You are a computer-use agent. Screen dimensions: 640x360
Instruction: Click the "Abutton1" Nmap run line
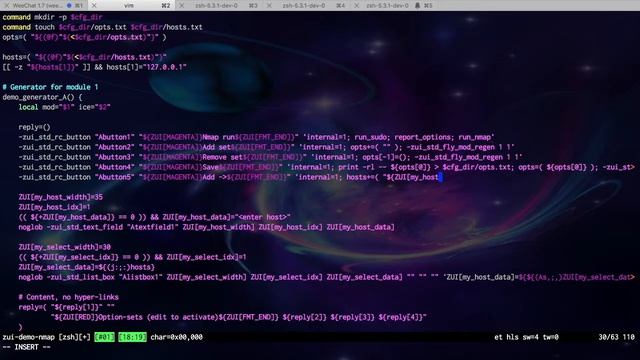coord(256,137)
